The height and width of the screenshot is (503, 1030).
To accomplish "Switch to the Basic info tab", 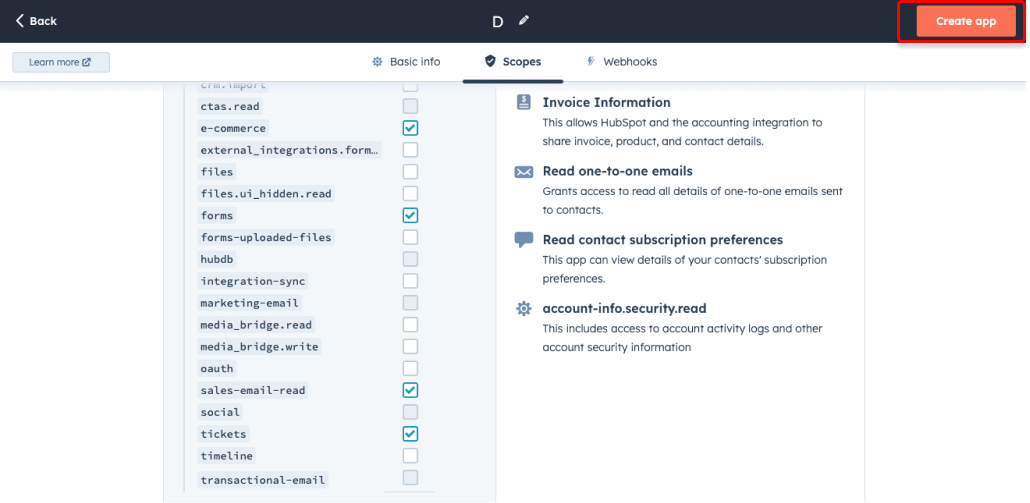I will point(406,62).
